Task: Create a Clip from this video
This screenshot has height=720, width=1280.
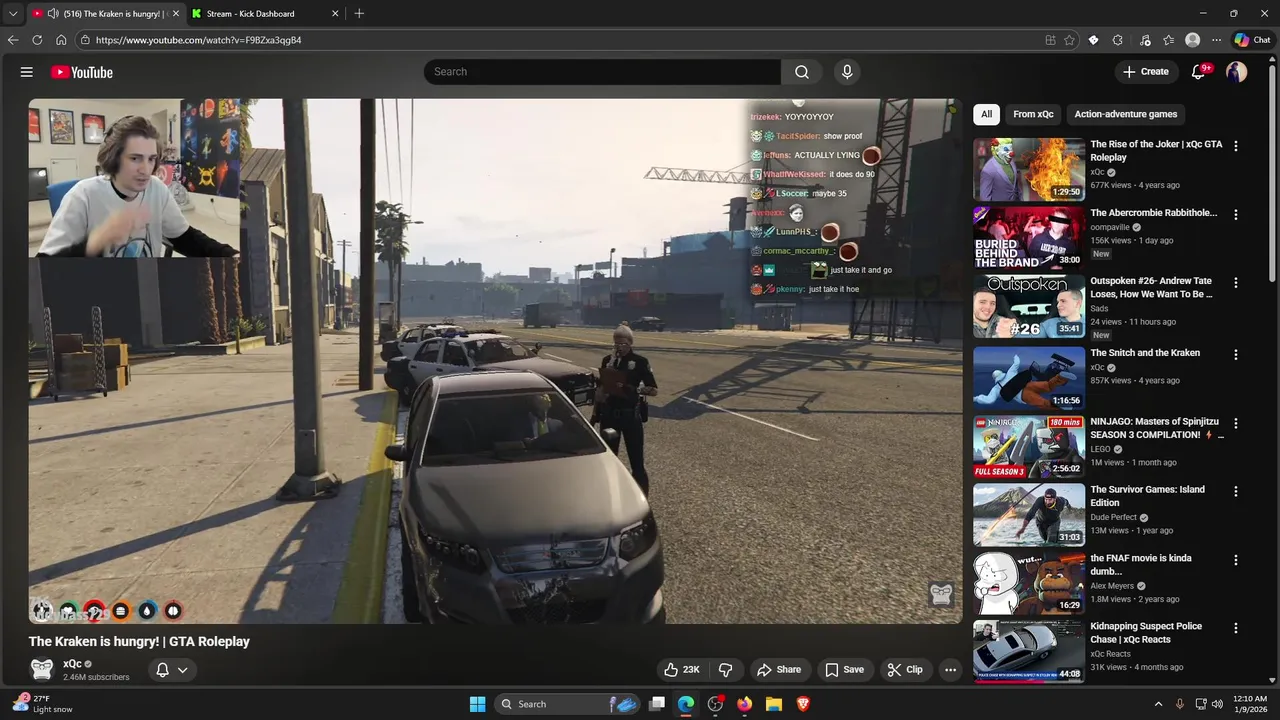Action: click(905, 670)
